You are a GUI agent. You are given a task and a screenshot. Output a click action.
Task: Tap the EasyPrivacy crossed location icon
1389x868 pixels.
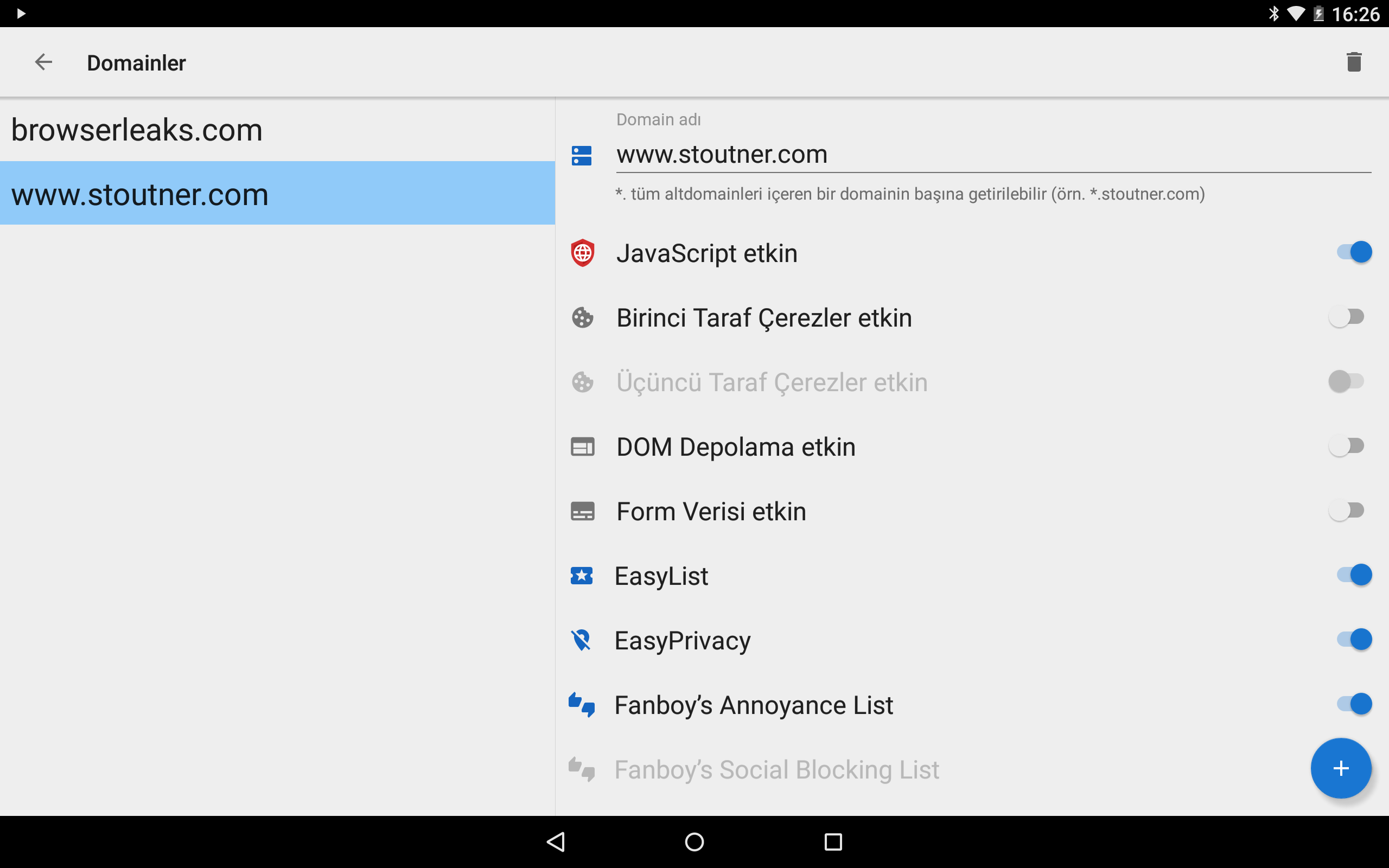point(582,640)
